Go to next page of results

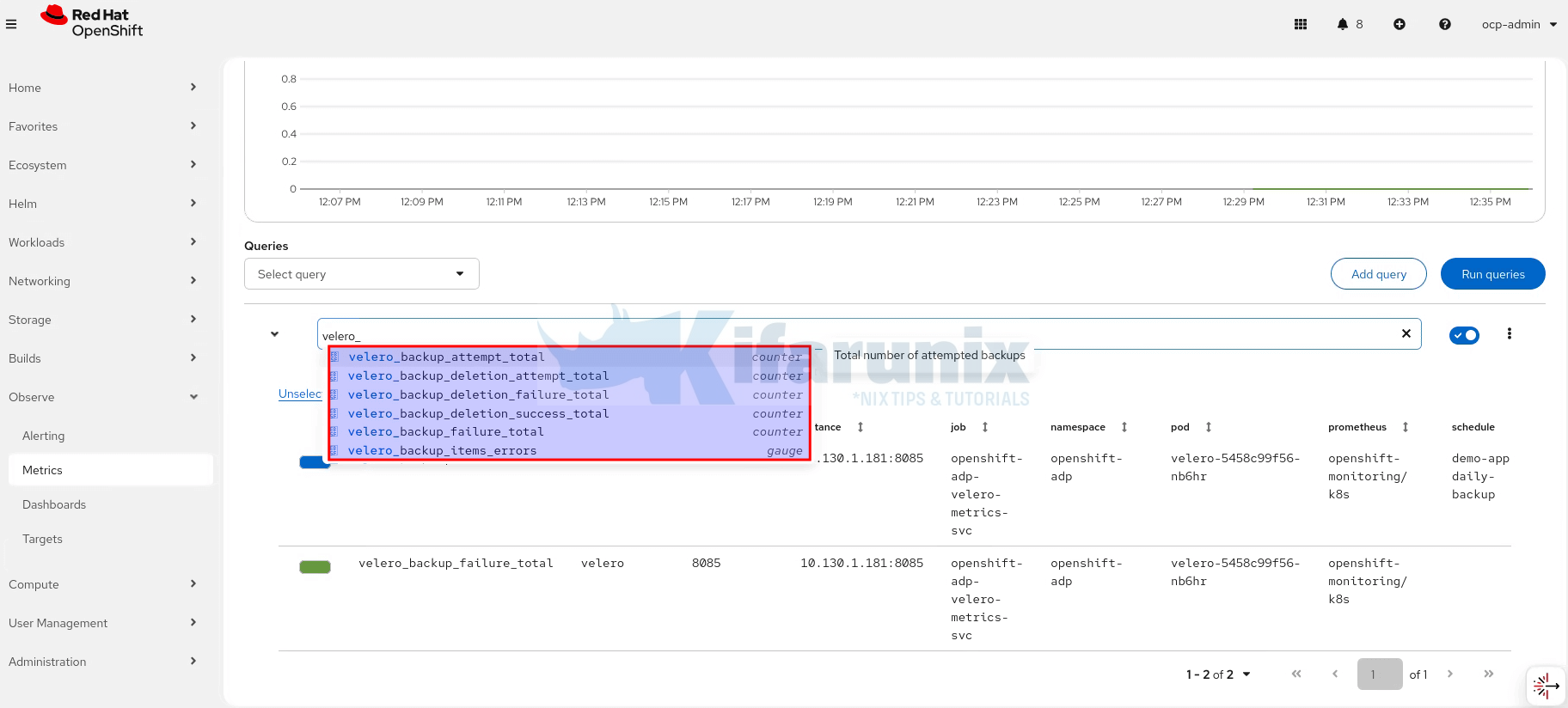1450,674
